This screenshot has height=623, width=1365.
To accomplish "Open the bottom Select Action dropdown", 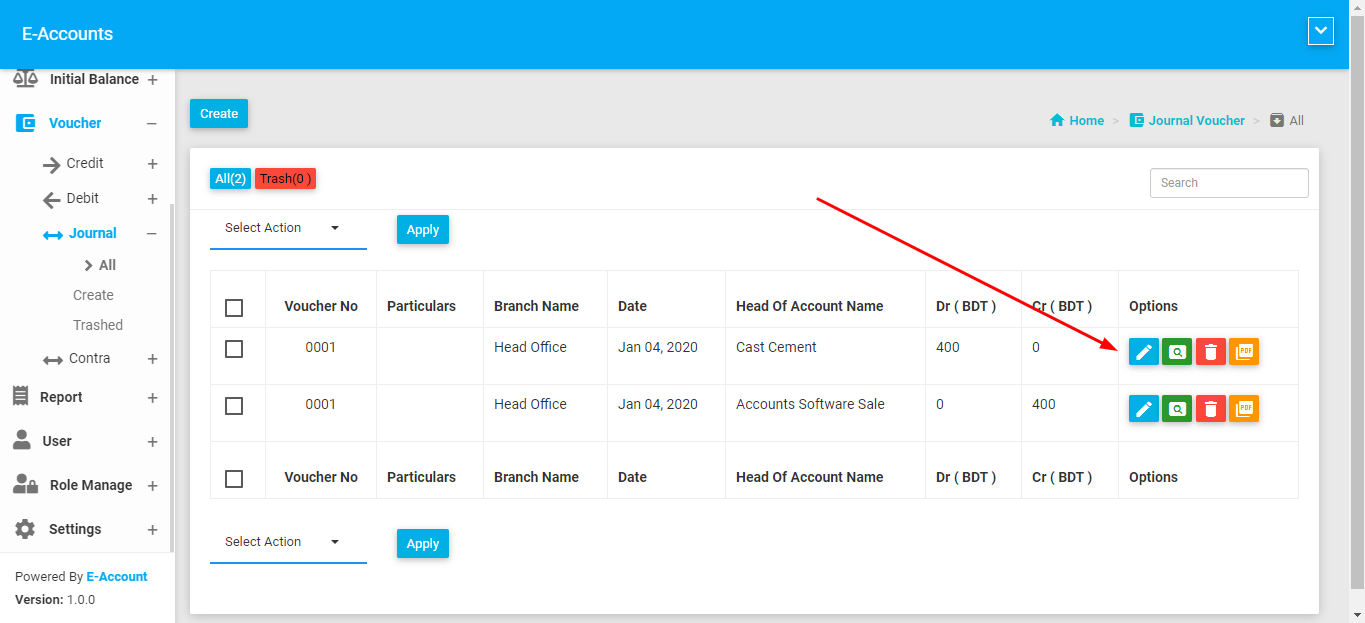I will coord(287,542).
